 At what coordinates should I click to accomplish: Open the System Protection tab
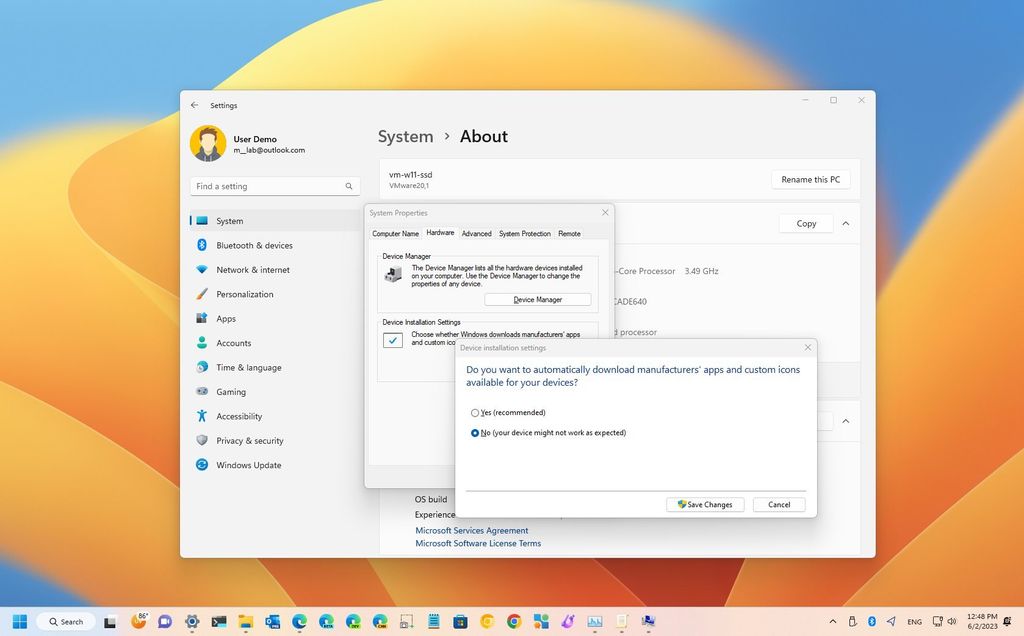click(524, 233)
